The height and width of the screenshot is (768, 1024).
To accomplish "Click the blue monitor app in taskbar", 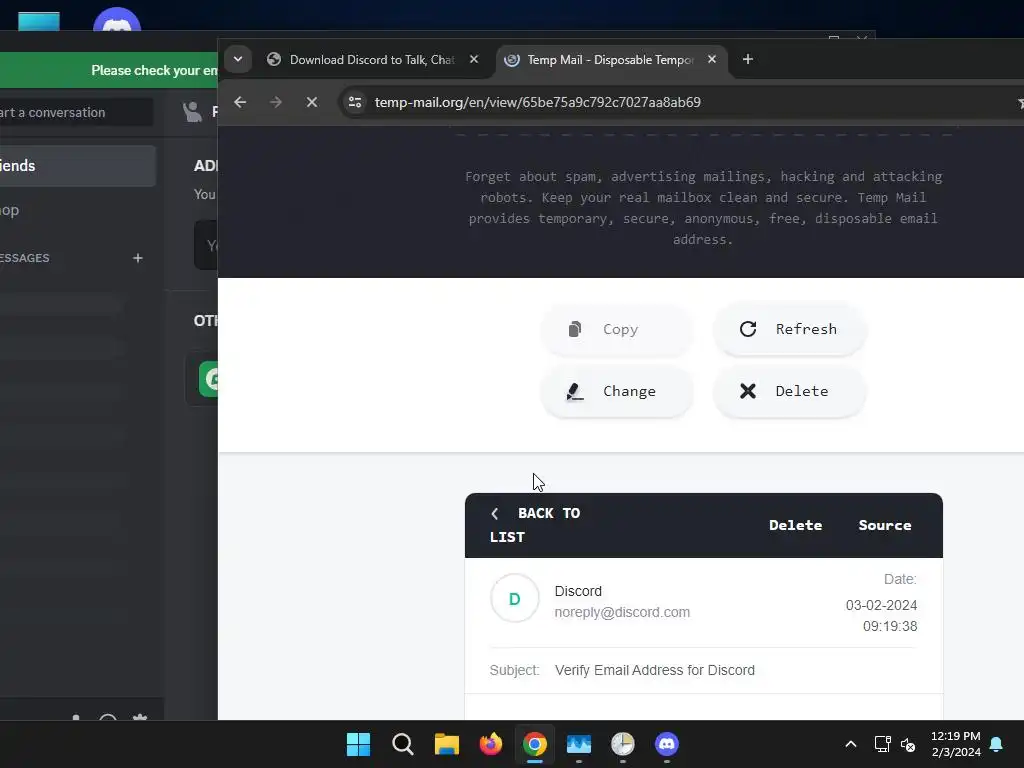I will [x=579, y=744].
